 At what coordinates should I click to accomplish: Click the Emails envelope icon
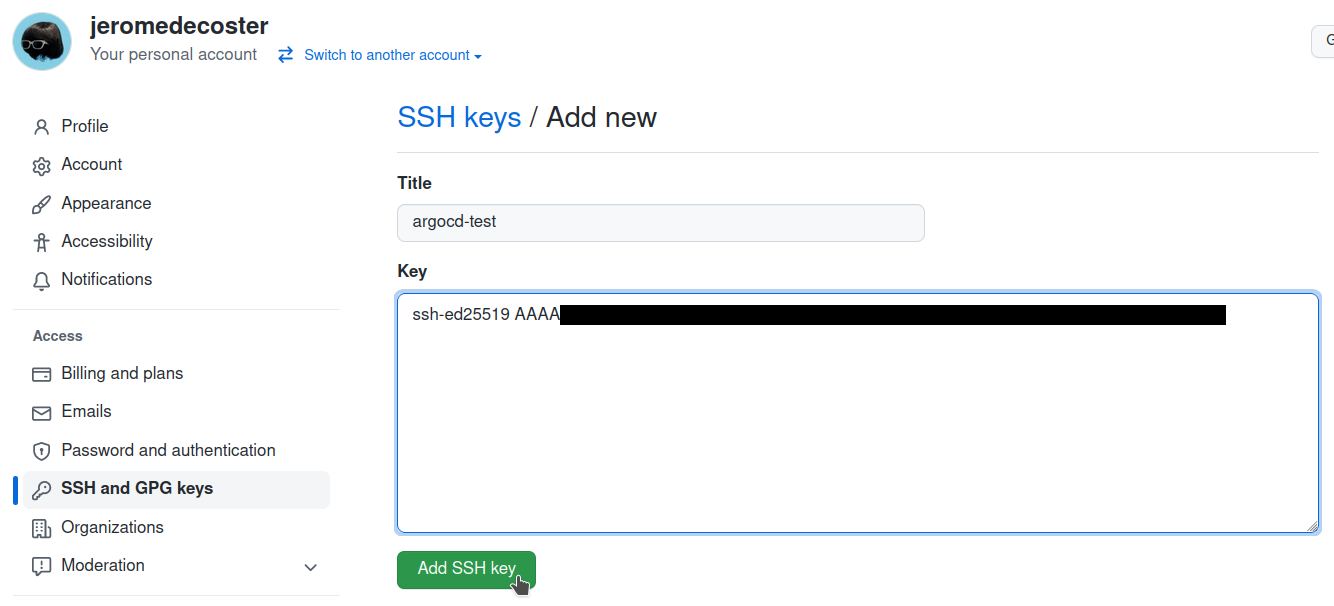(41, 412)
